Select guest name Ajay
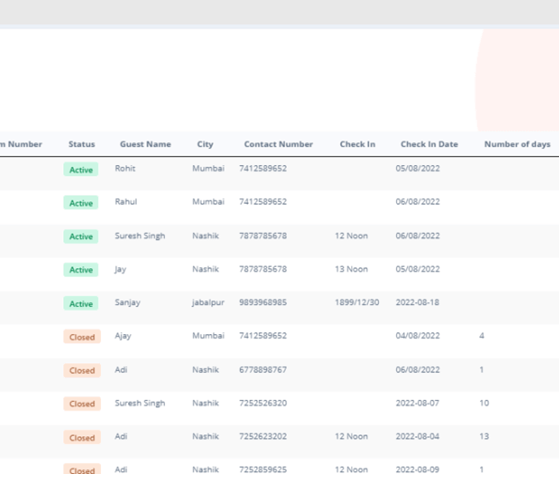The height and width of the screenshot is (483, 559). click(x=123, y=336)
